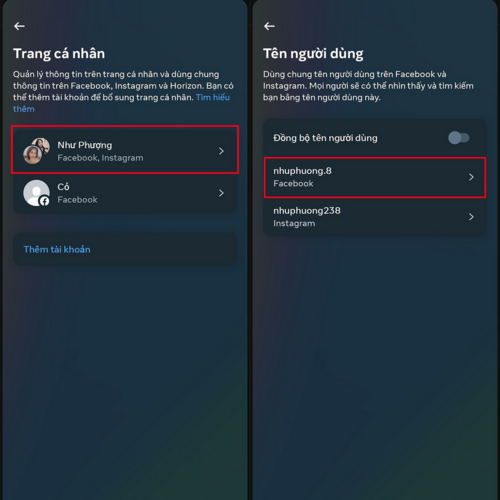This screenshot has height=500, width=500.
Task: Tap Thêm tài khoản button
Action: point(125,249)
